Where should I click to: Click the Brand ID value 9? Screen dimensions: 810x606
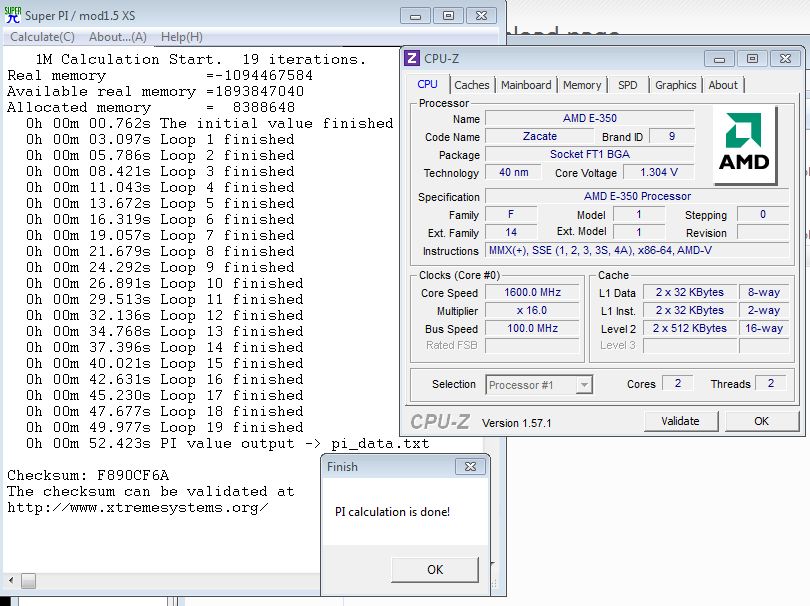pyautogui.click(x=672, y=136)
